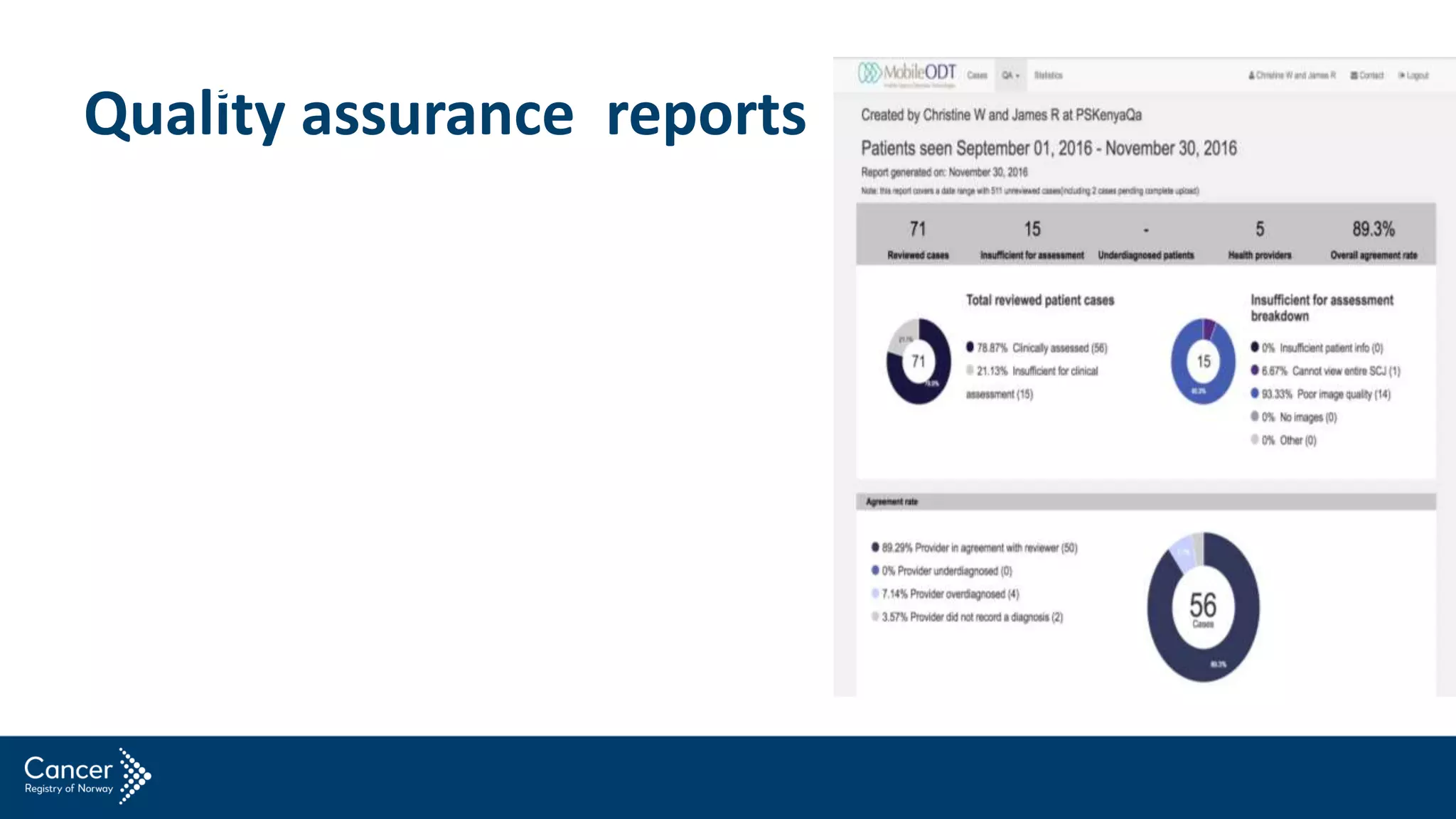Click the Clinically assessed (56) legend dot

970,347
